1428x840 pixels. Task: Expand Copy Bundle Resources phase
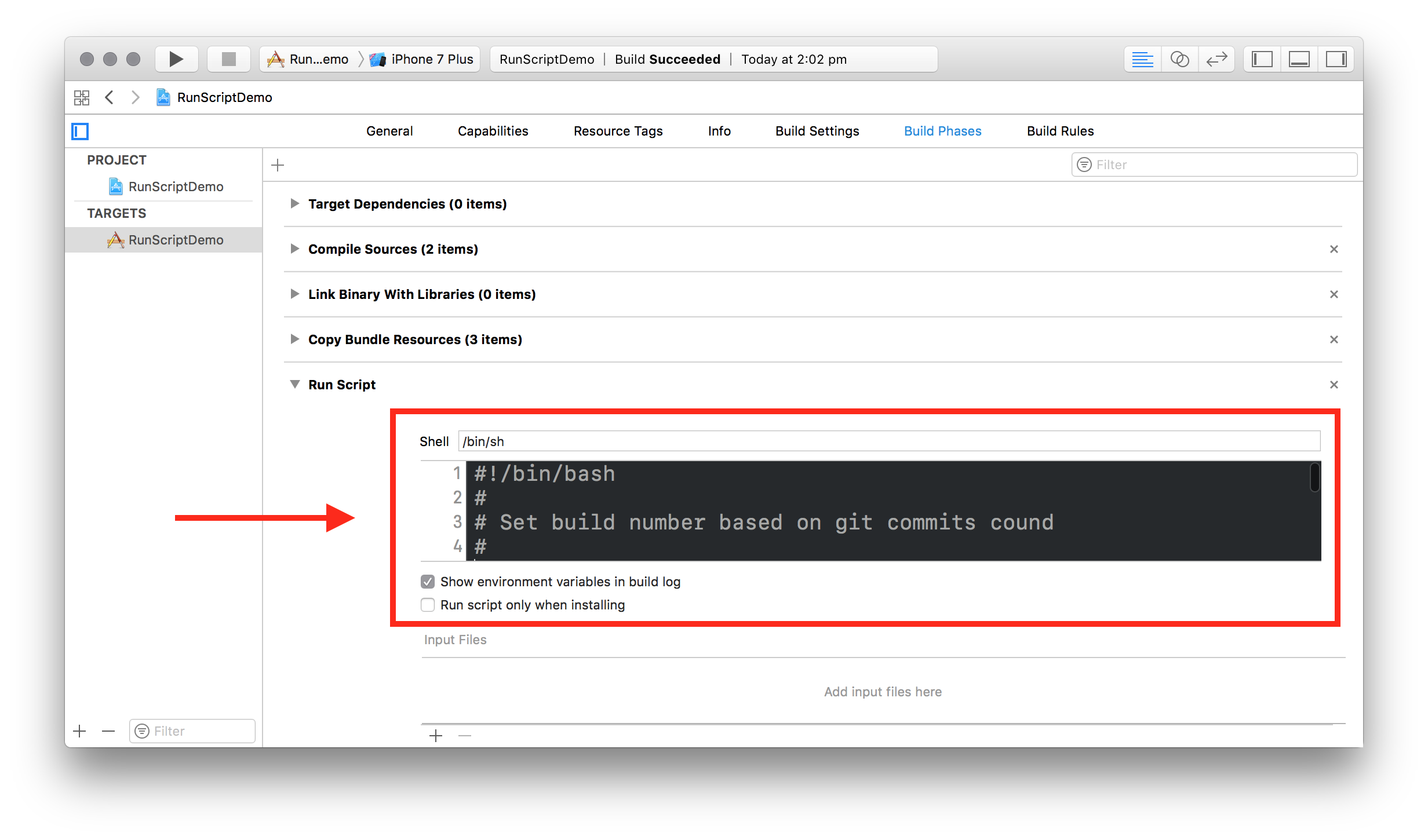click(x=294, y=339)
